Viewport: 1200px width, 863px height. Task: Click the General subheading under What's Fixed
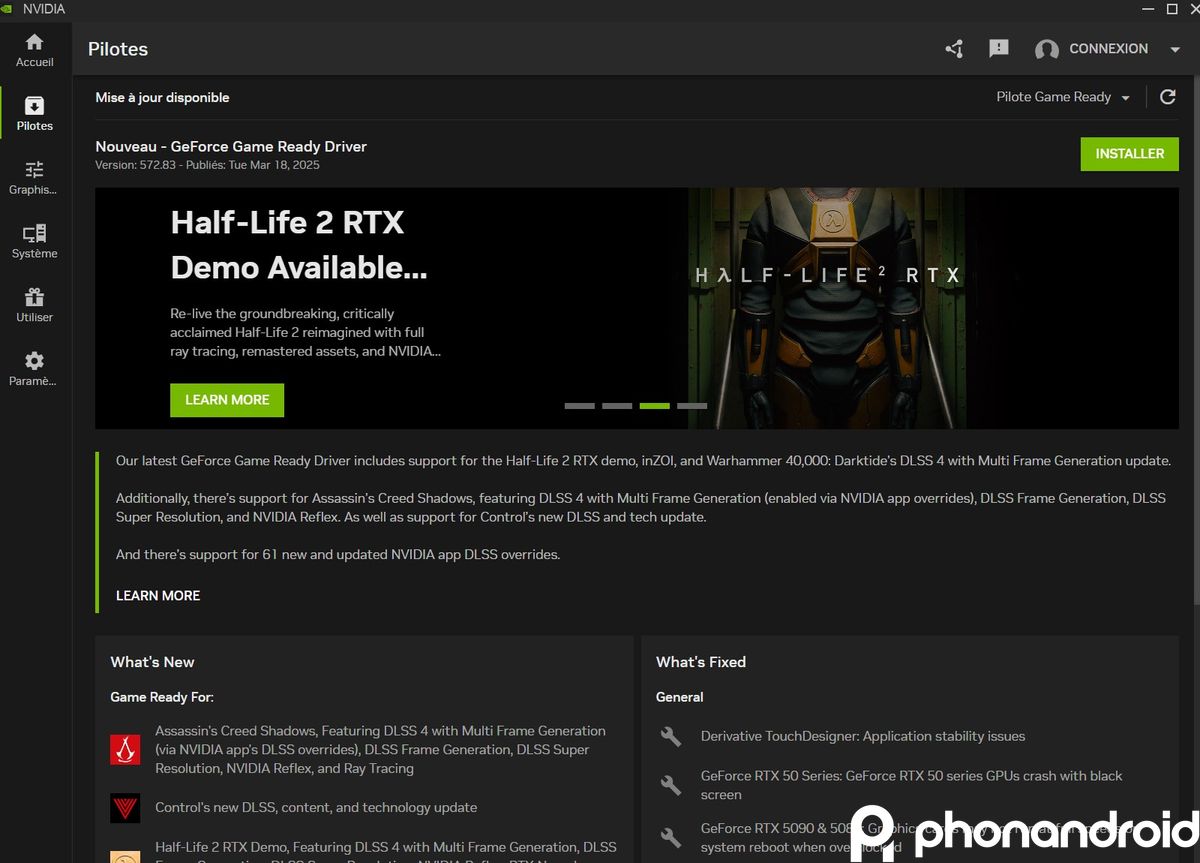680,697
